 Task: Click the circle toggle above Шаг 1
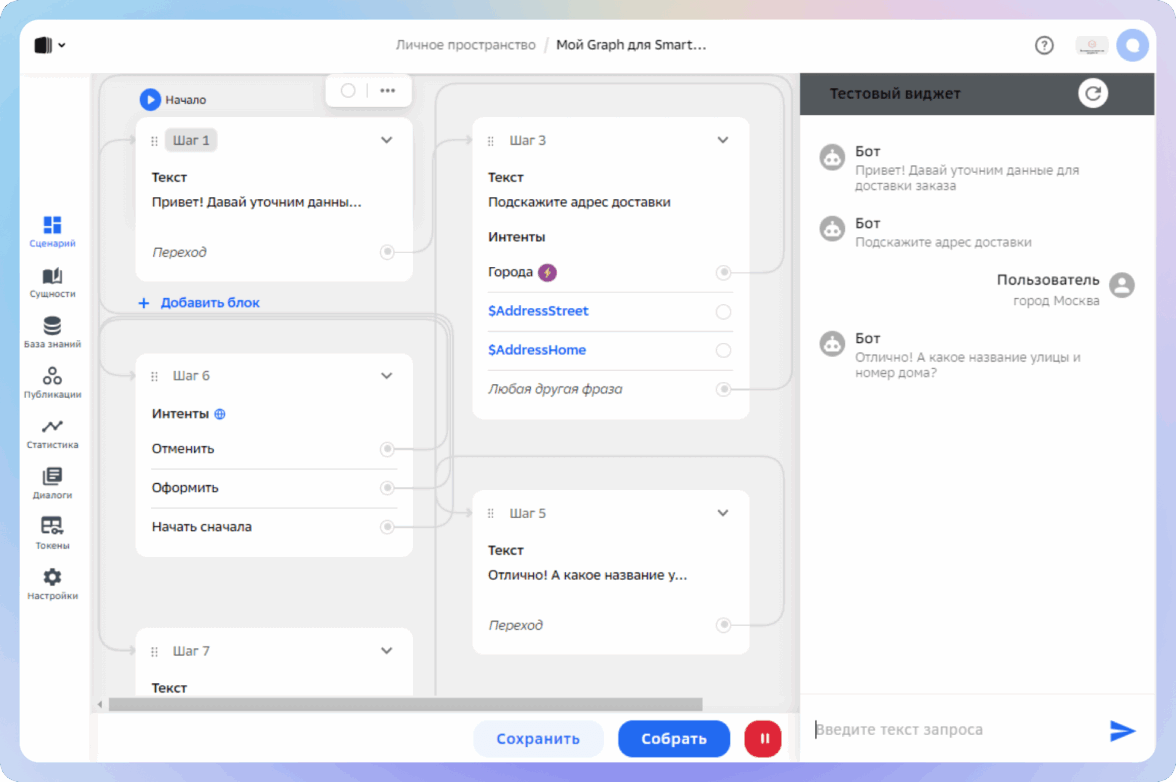coord(348,91)
